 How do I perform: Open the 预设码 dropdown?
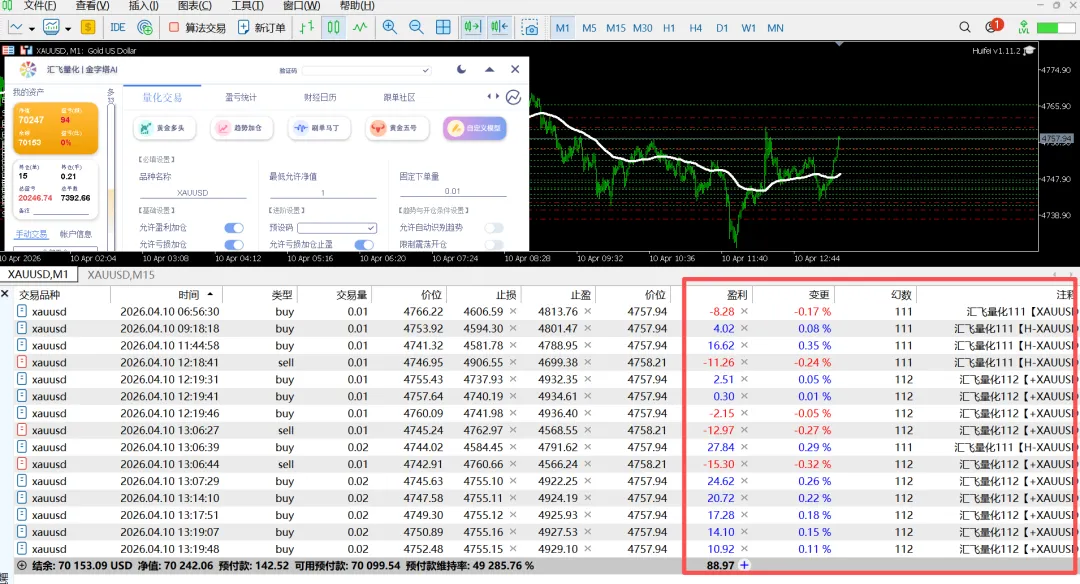(x=336, y=228)
